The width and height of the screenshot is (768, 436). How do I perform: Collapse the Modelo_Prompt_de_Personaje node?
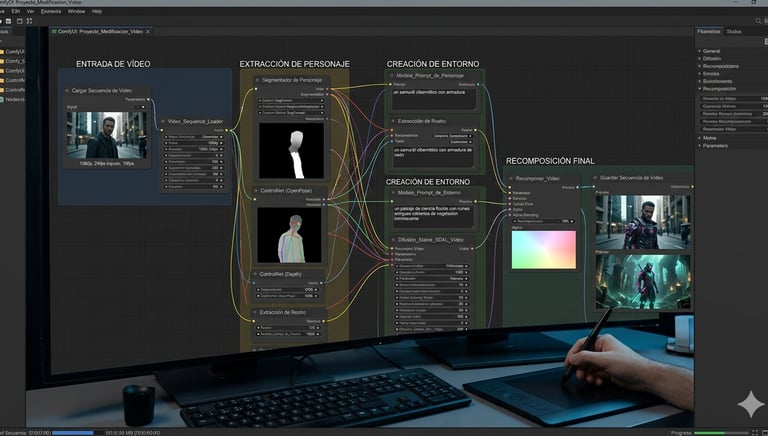tap(392, 76)
